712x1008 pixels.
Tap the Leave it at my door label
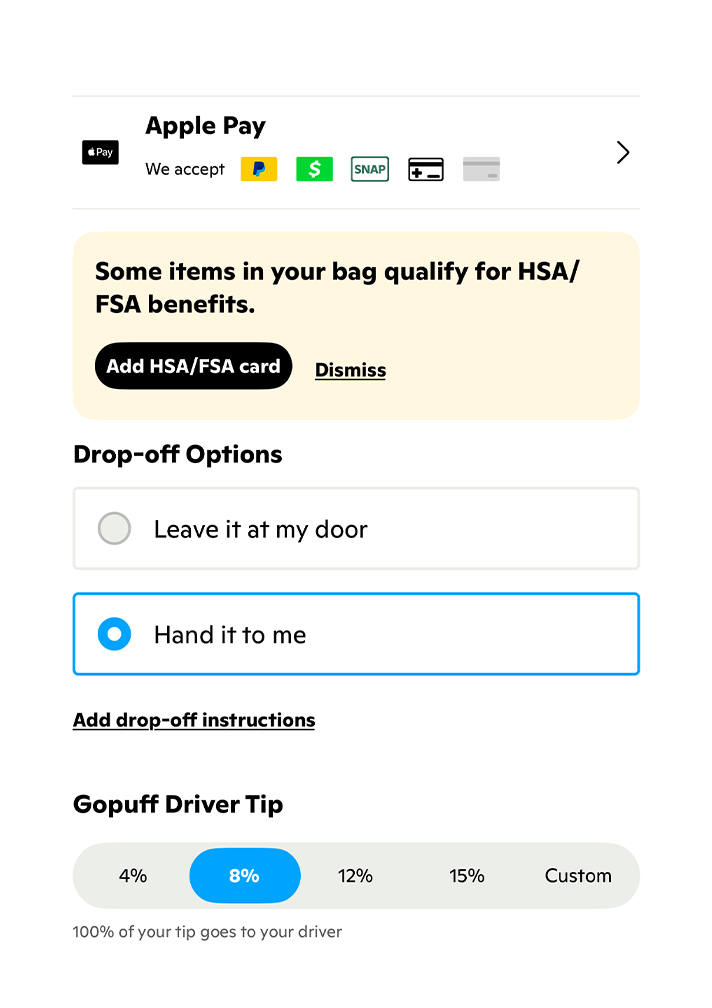coord(261,530)
